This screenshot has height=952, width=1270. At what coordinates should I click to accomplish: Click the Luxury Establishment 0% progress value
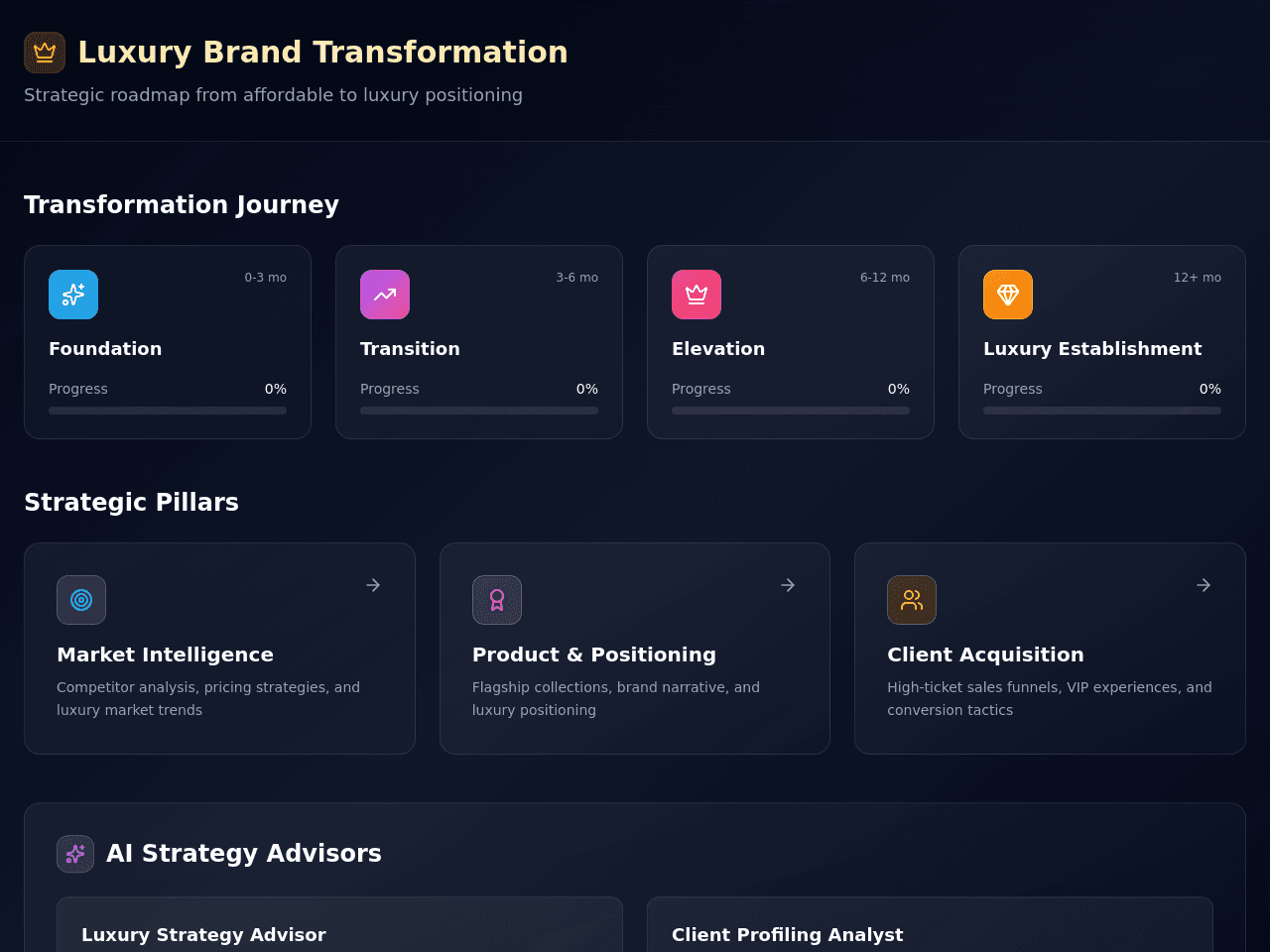click(1210, 389)
